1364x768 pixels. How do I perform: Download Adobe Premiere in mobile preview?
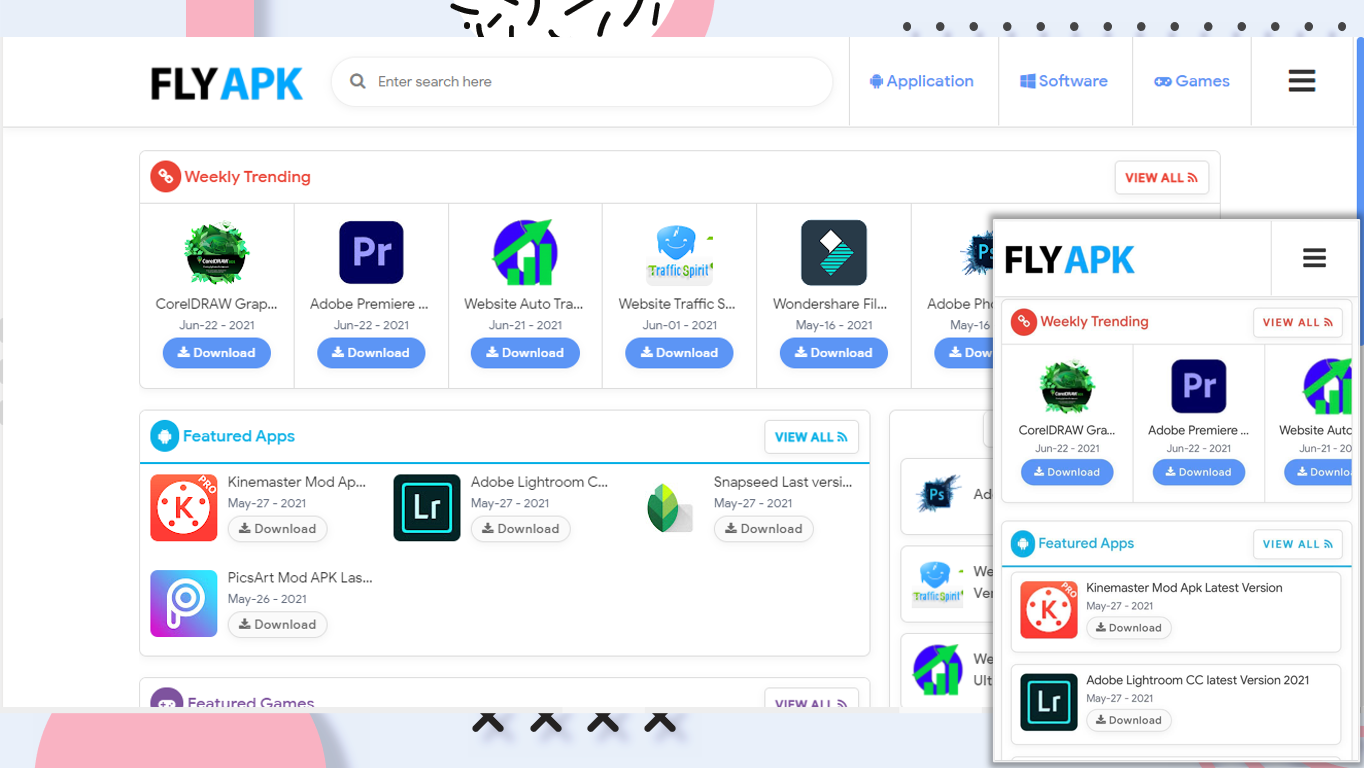click(x=1199, y=472)
